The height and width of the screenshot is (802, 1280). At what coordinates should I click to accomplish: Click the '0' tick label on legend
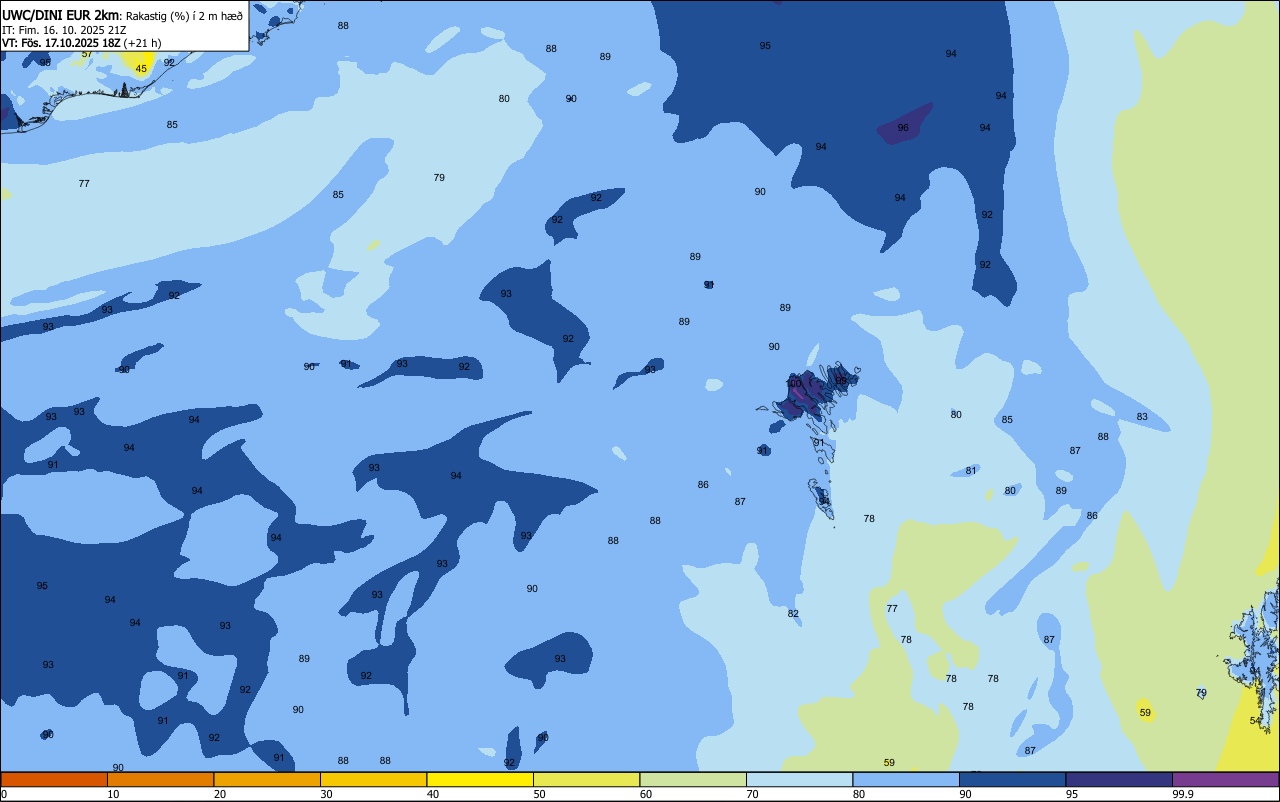[x=4, y=794]
